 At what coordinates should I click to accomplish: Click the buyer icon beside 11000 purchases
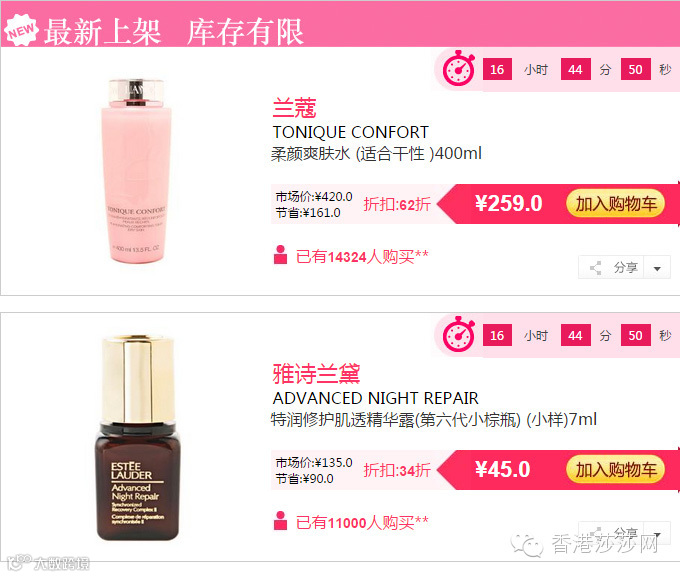point(281,521)
